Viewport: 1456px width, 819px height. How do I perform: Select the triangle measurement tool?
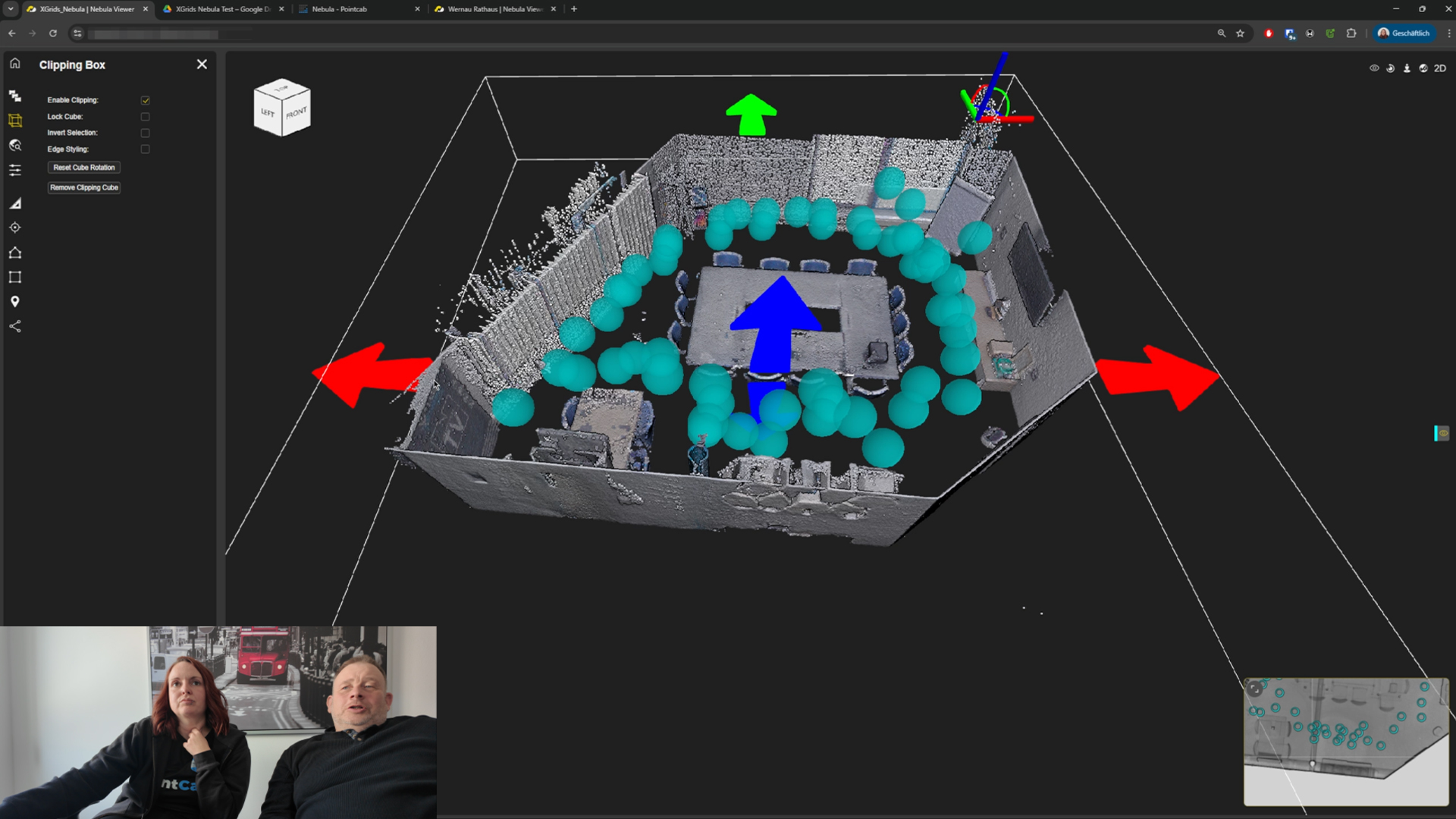coord(15,203)
